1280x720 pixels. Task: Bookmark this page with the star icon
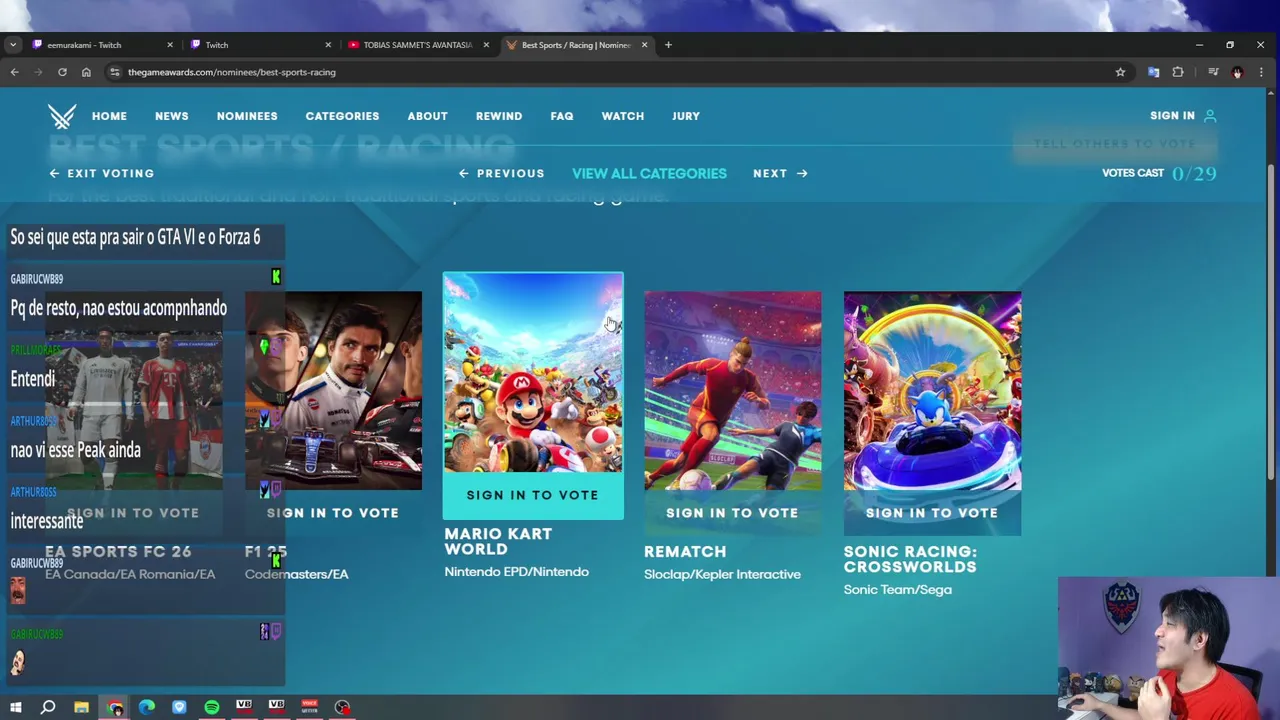tap(1120, 72)
